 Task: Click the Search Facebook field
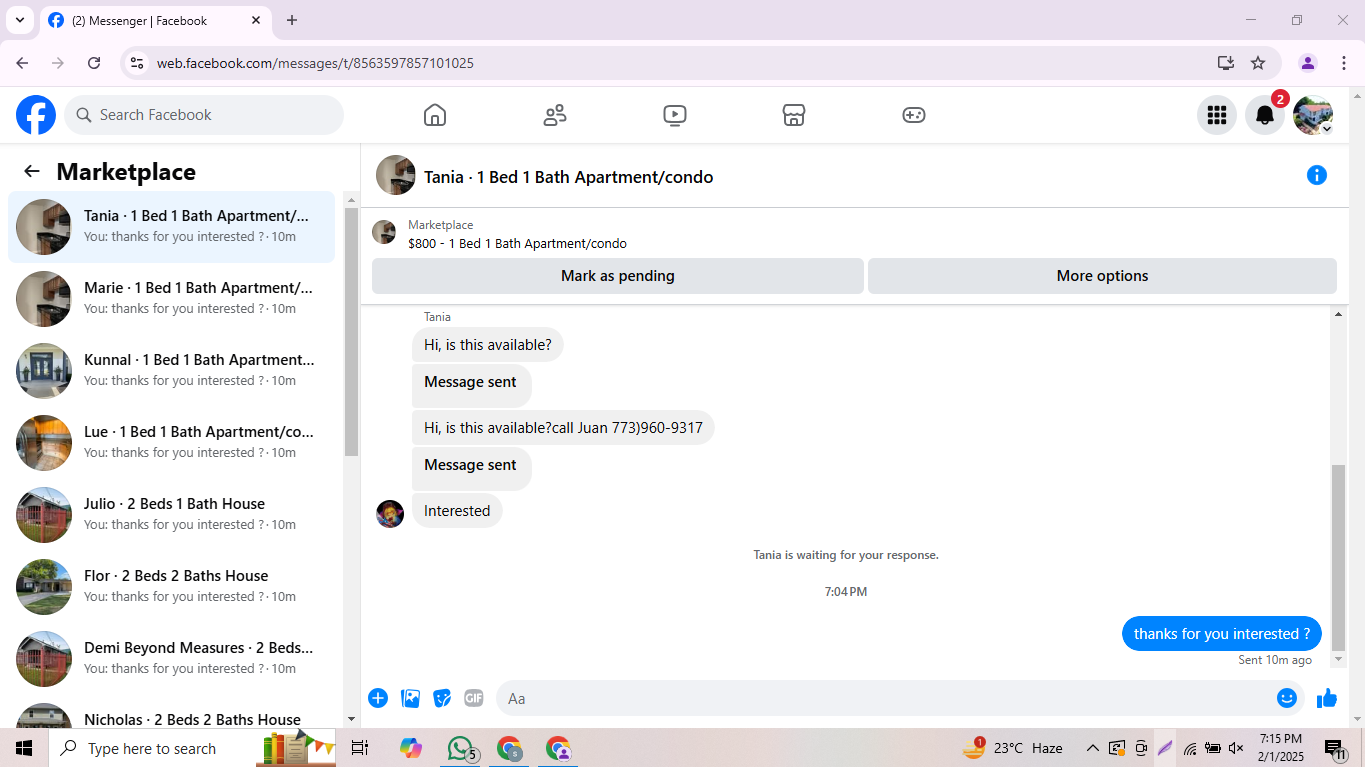[x=204, y=115]
